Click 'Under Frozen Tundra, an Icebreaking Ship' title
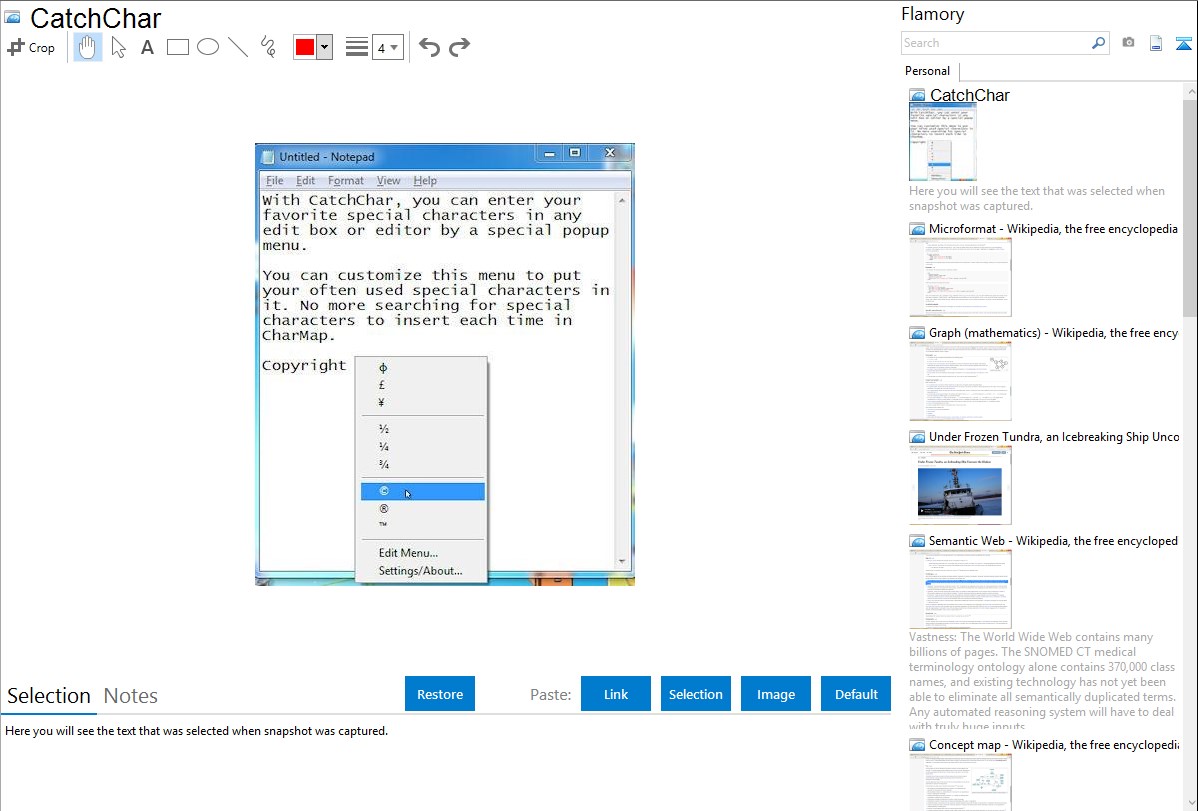The width and height of the screenshot is (1198, 811). [x=1054, y=437]
